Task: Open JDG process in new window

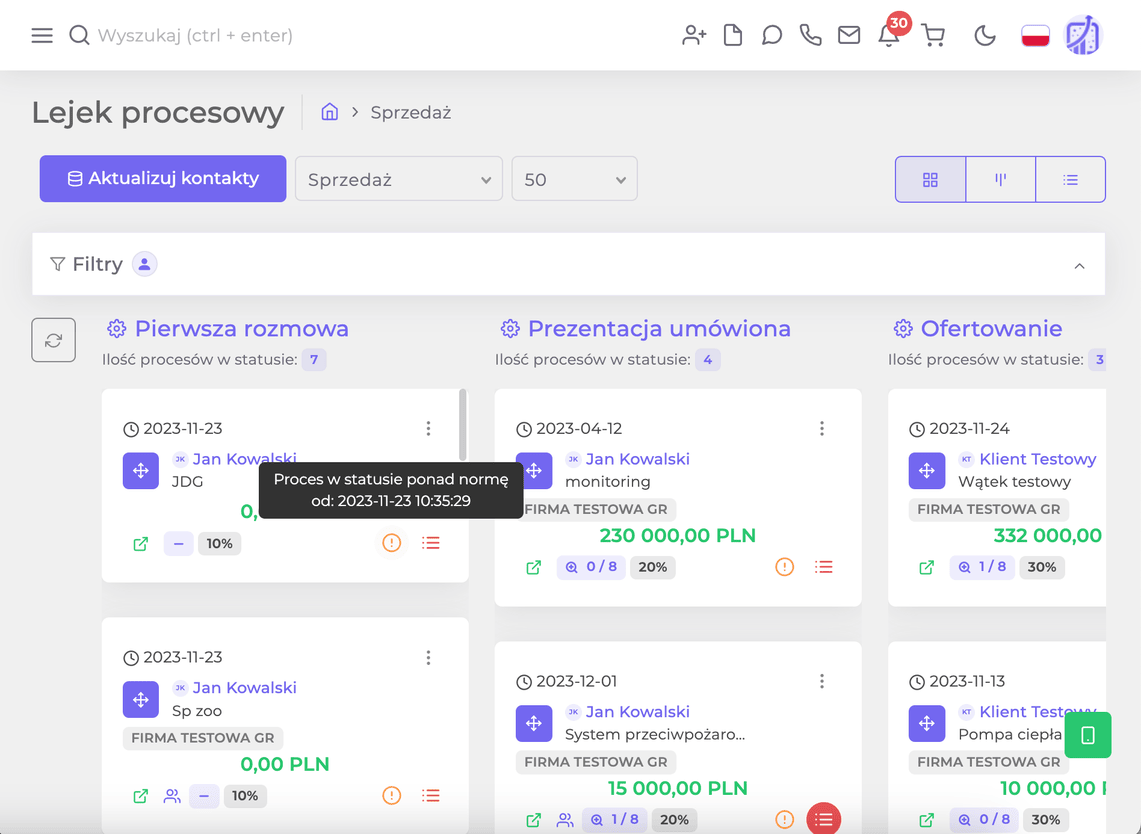Action: 140,544
